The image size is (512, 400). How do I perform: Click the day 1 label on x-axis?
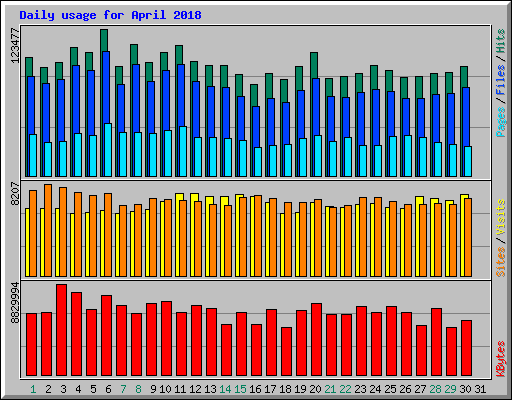click(33, 389)
